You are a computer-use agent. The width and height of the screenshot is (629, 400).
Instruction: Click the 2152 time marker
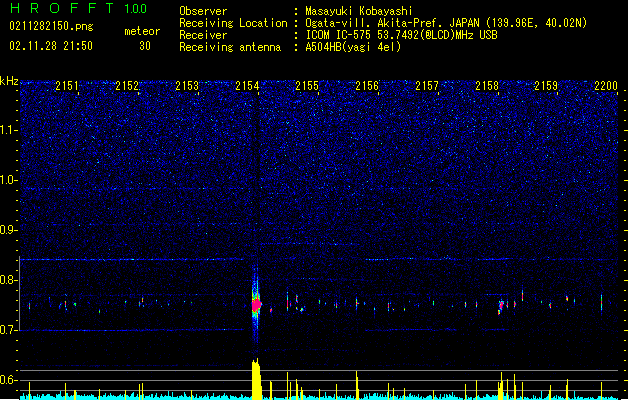127,86
